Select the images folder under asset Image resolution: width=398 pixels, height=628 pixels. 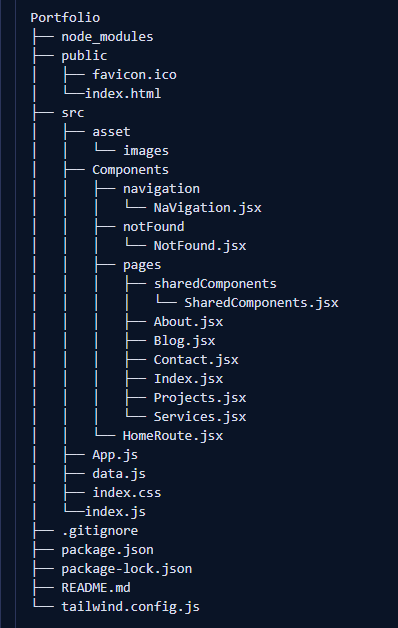coord(146,151)
